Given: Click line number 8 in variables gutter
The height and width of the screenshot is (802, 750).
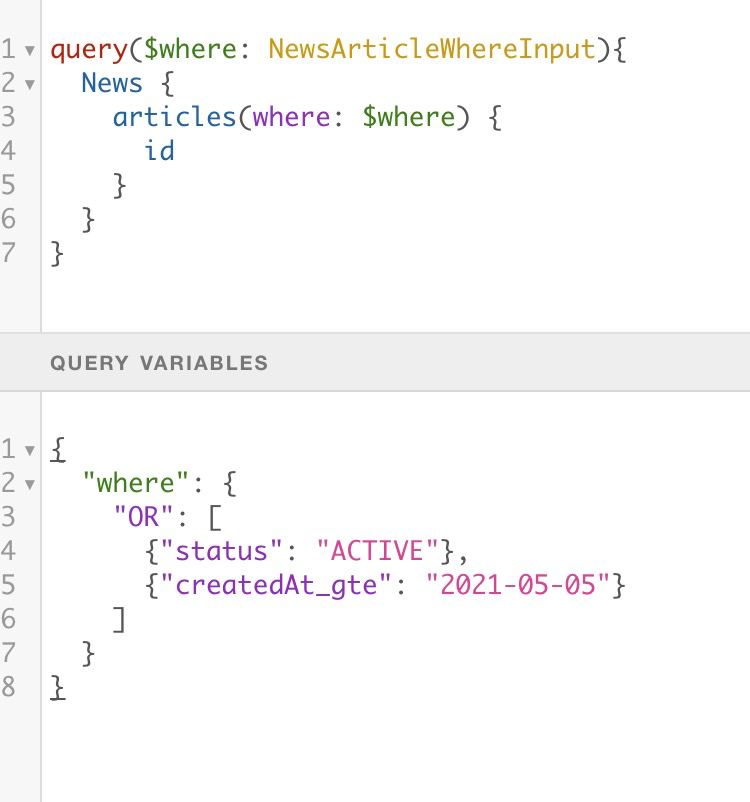Looking at the screenshot, I should pos(8,686).
